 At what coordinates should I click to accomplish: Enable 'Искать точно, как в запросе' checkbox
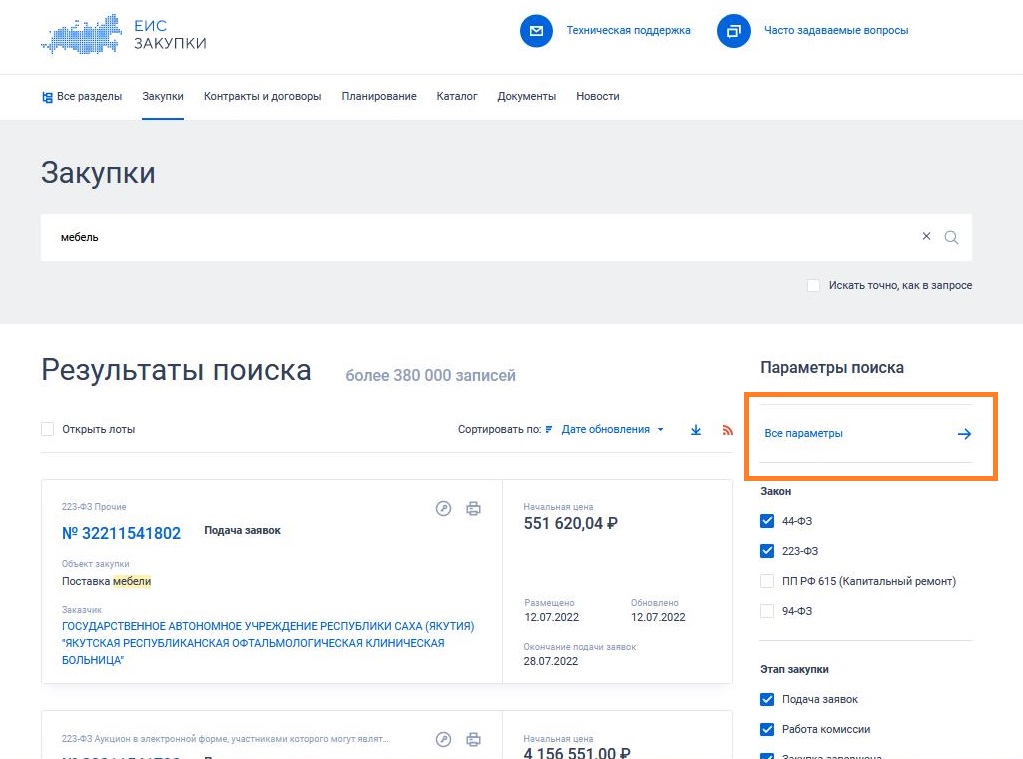pos(813,286)
